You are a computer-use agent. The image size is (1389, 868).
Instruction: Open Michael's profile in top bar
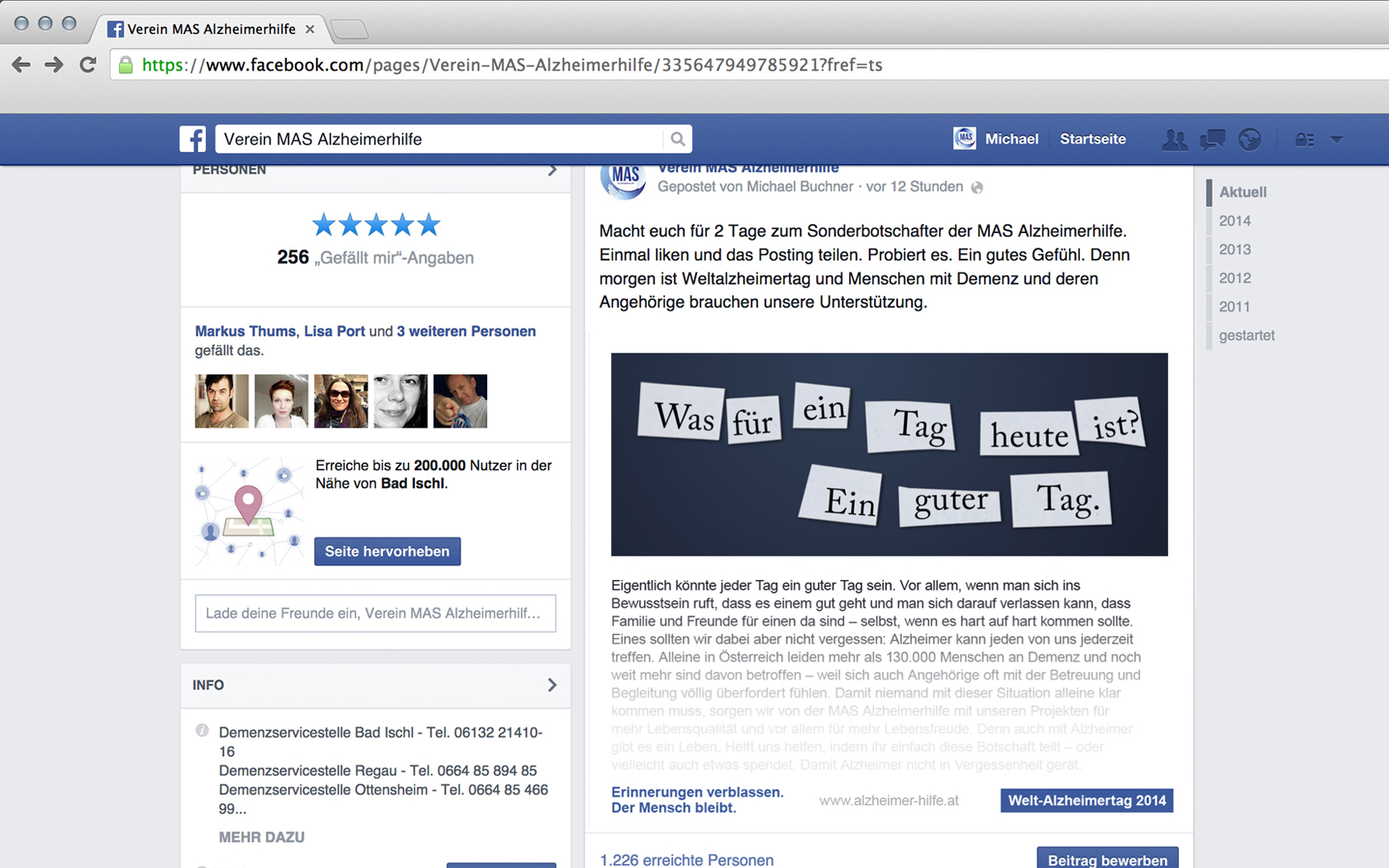996,139
